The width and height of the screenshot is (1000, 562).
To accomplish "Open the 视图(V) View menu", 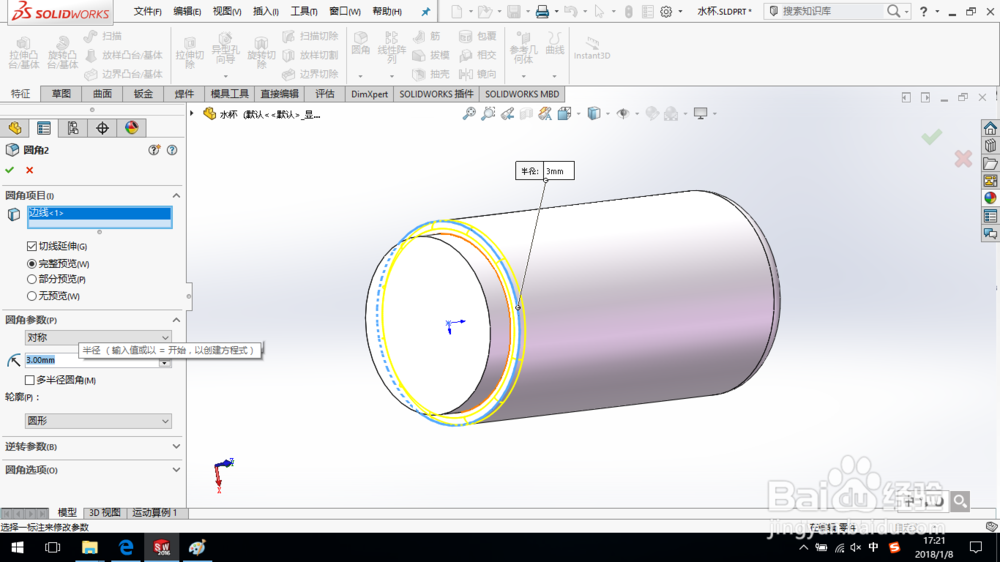I will 226,11.
